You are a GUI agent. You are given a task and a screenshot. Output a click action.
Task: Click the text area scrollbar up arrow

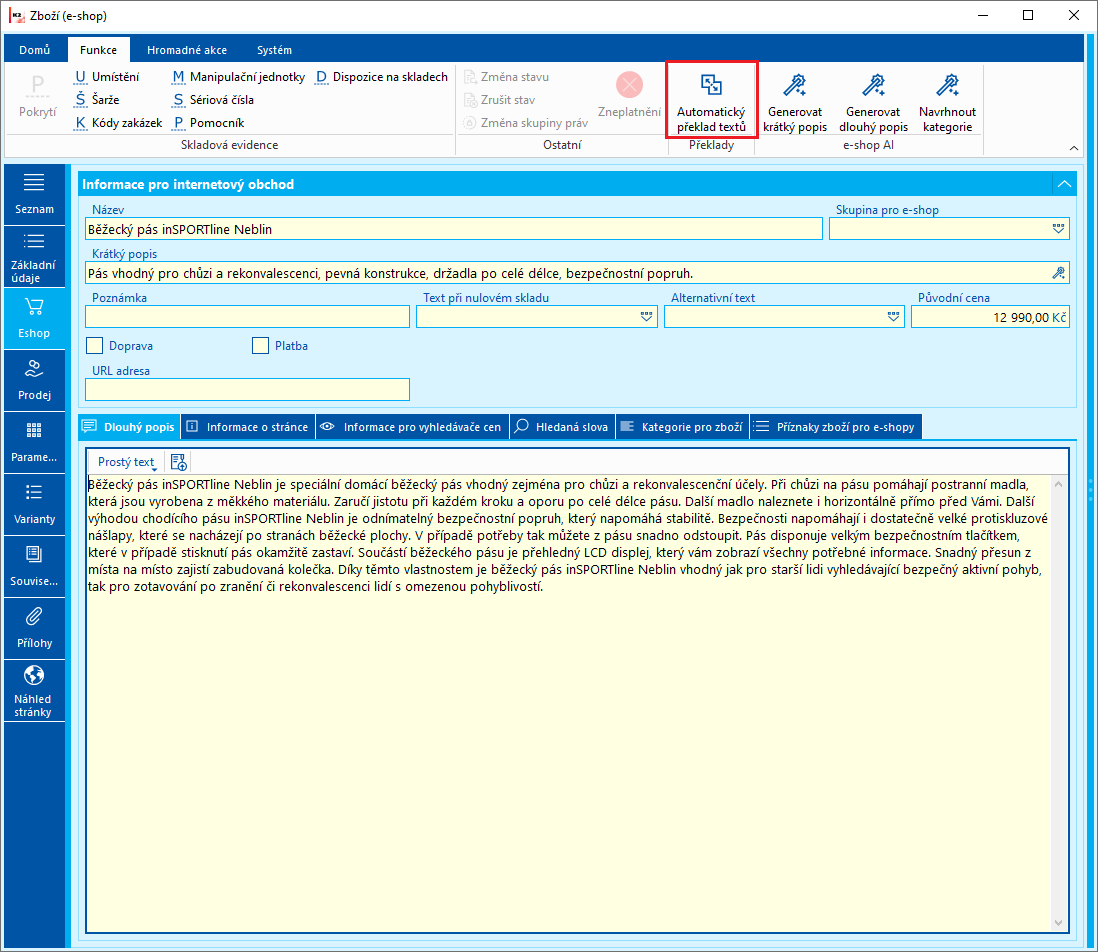point(1059,484)
